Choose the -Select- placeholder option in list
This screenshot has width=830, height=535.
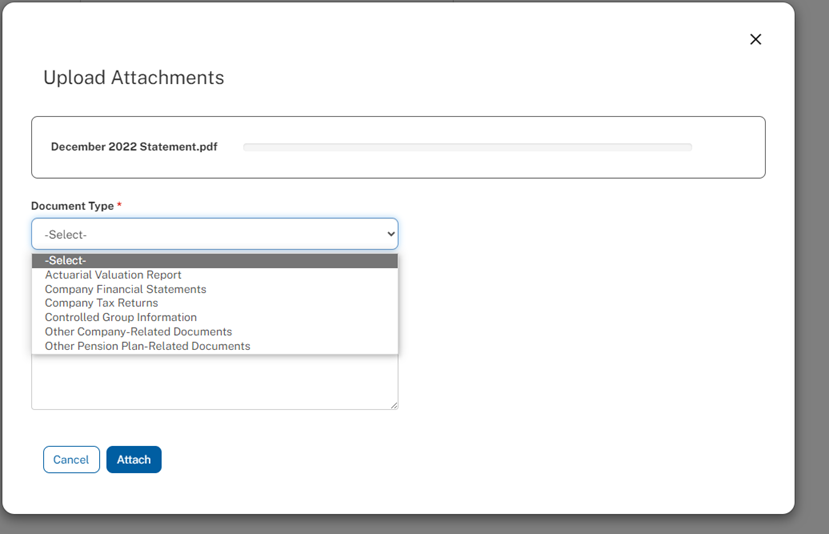pyautogui.click(x=214, y=260)
